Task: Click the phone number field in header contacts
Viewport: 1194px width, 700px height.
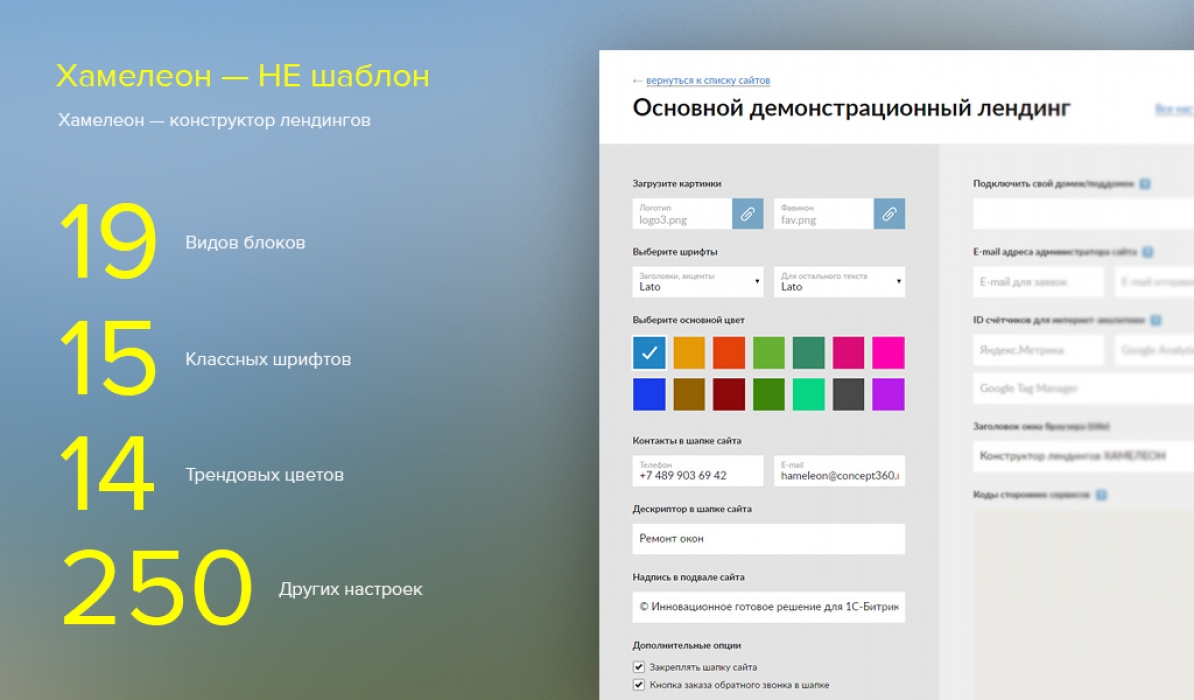Action: tap(697, 471)
